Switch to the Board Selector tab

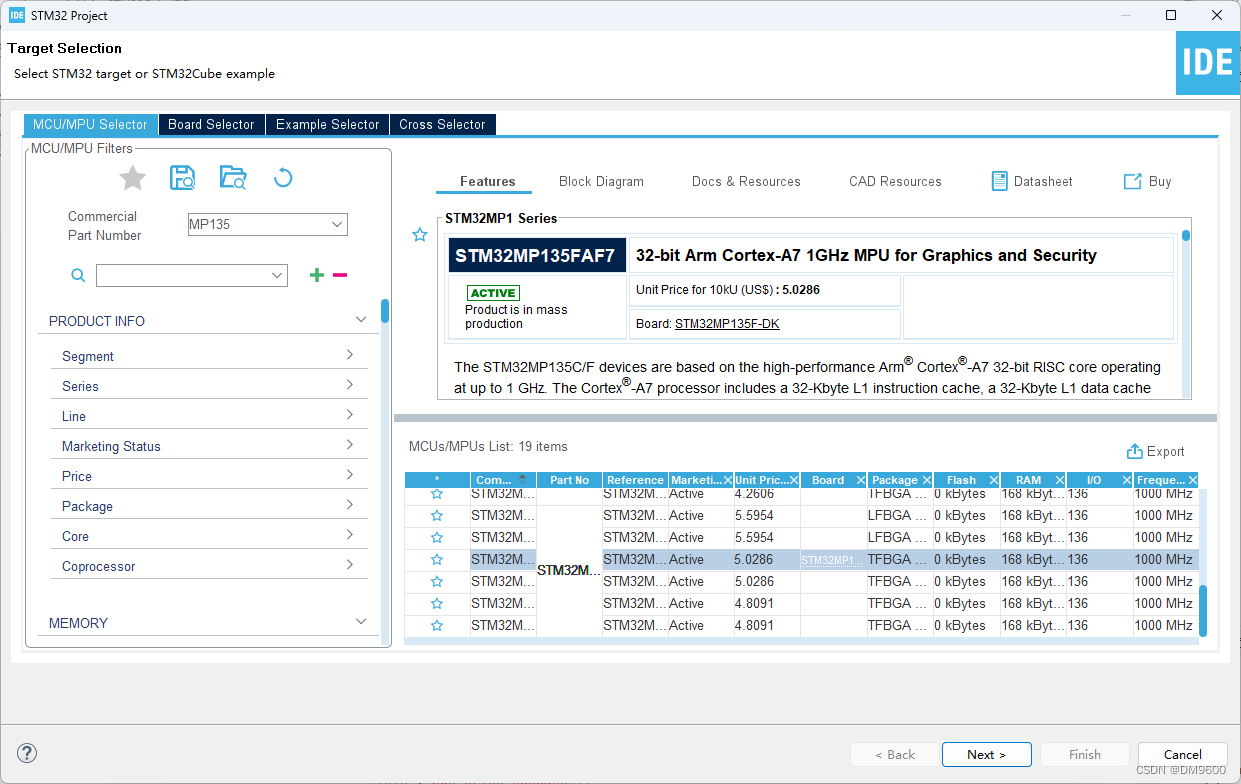[x=211, y=124]
